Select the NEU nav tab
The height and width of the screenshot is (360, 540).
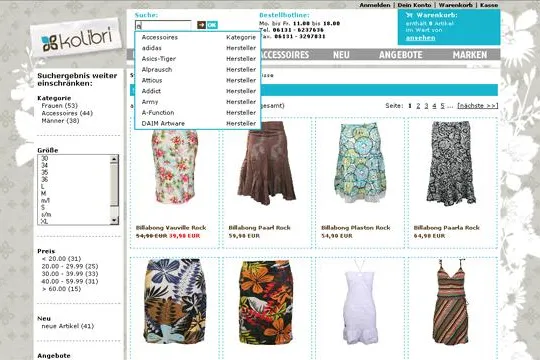tap(341, 55)
